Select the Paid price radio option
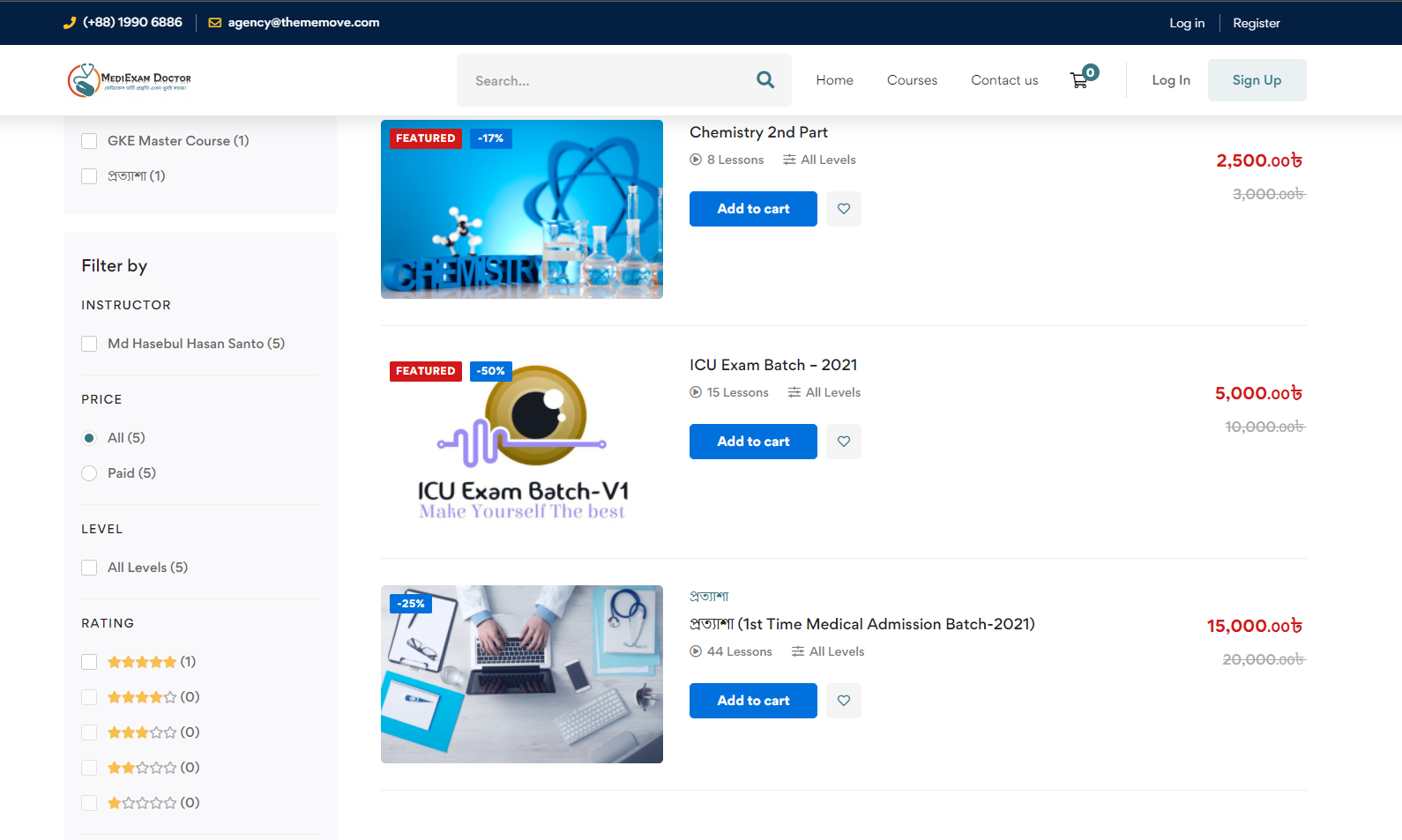 pos(89,473)
